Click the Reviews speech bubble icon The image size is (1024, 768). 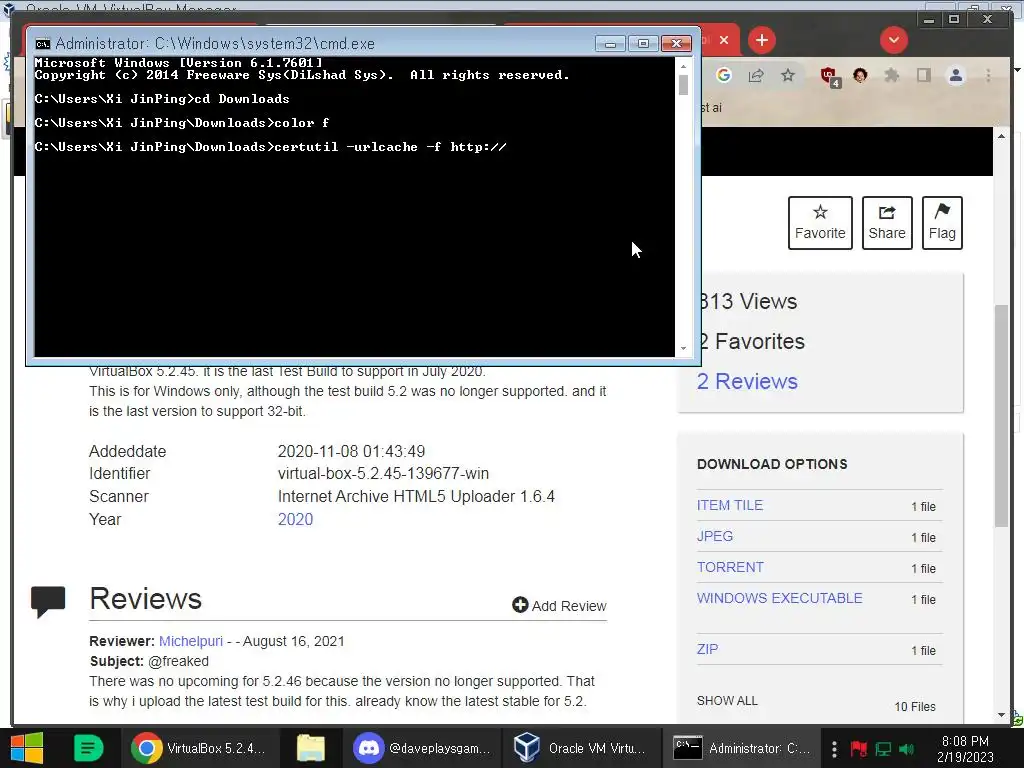[x=48, y=601]
